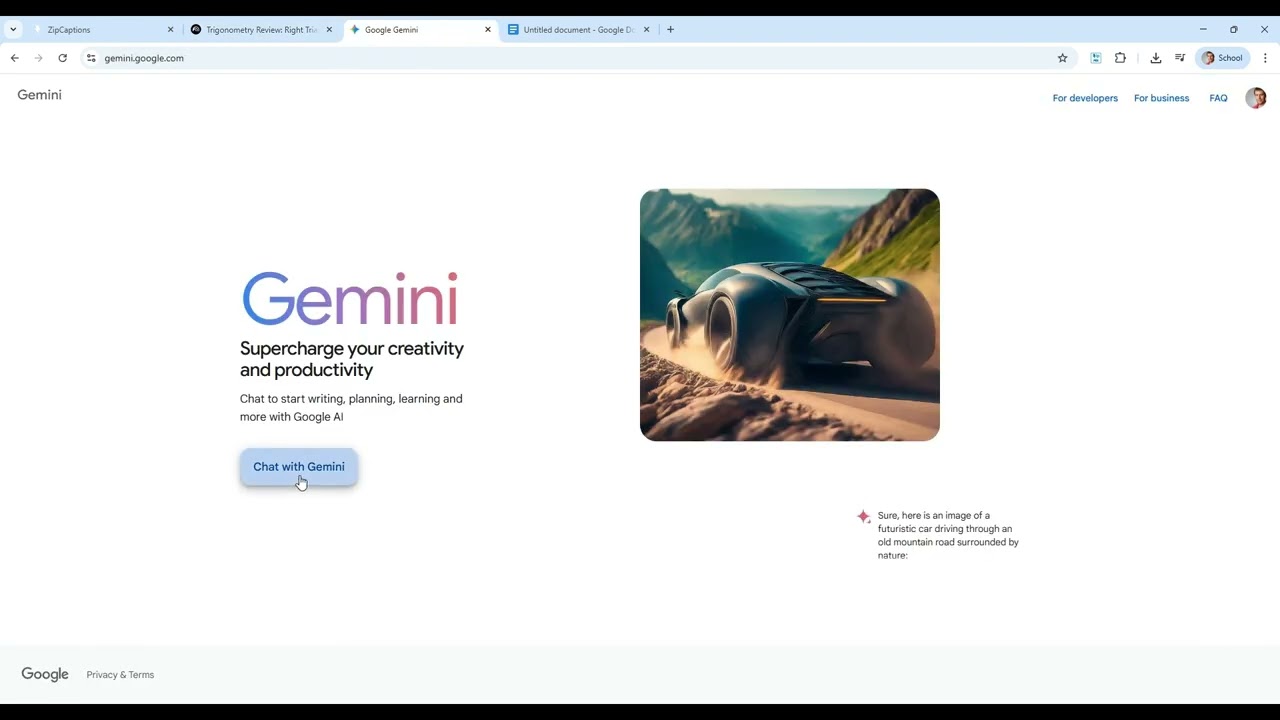
Task: Open the School profile chip
Action: click(1222, 58)
